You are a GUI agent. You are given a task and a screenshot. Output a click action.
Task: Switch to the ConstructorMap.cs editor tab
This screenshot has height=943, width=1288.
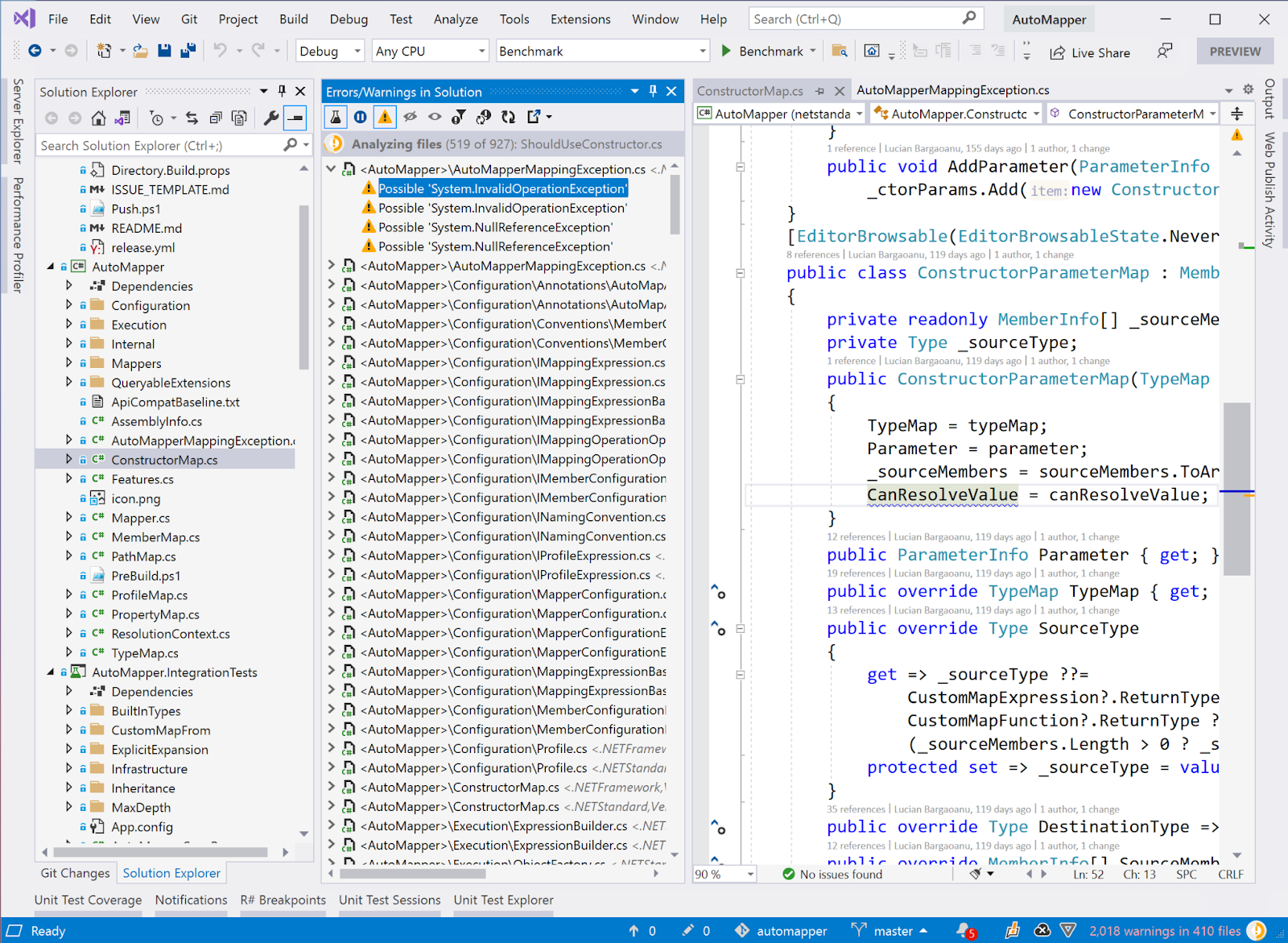(x=750, y=91)
